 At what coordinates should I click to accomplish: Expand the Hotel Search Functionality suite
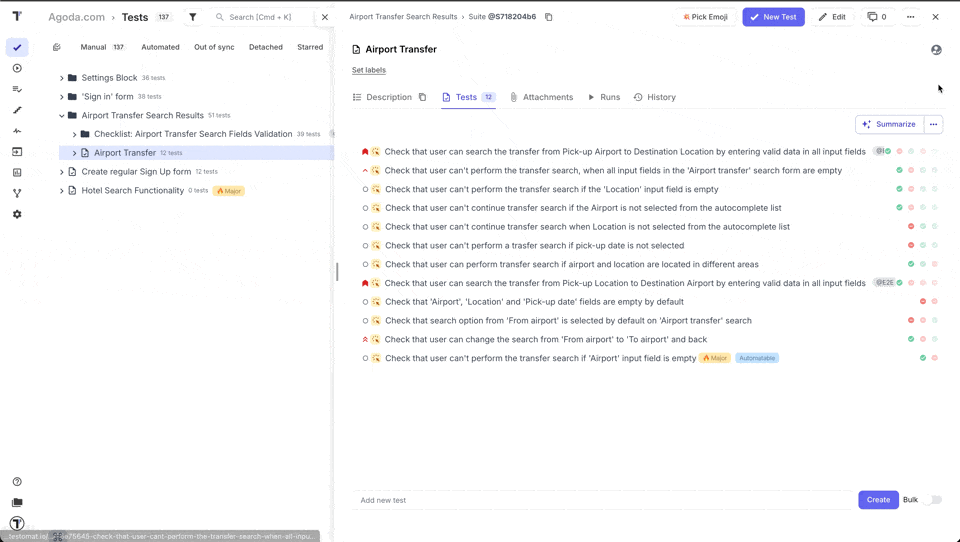[61, 190]
